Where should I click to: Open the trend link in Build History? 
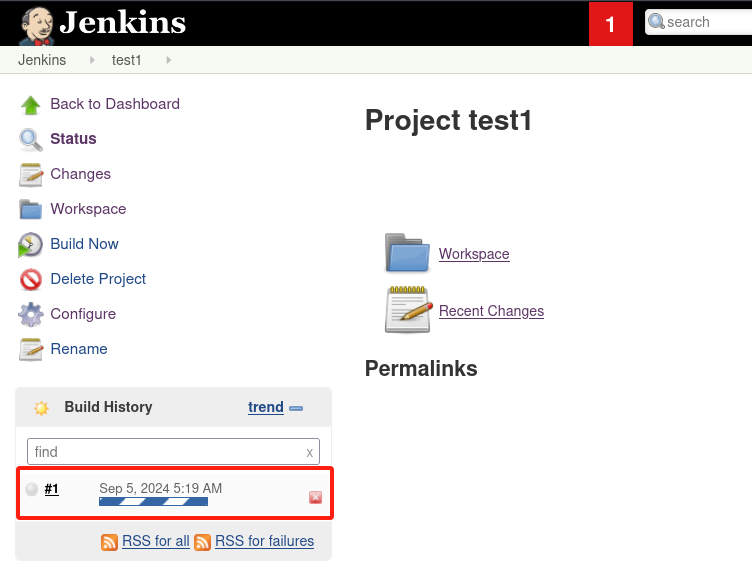pyautogui.click(x=265, y=407)
